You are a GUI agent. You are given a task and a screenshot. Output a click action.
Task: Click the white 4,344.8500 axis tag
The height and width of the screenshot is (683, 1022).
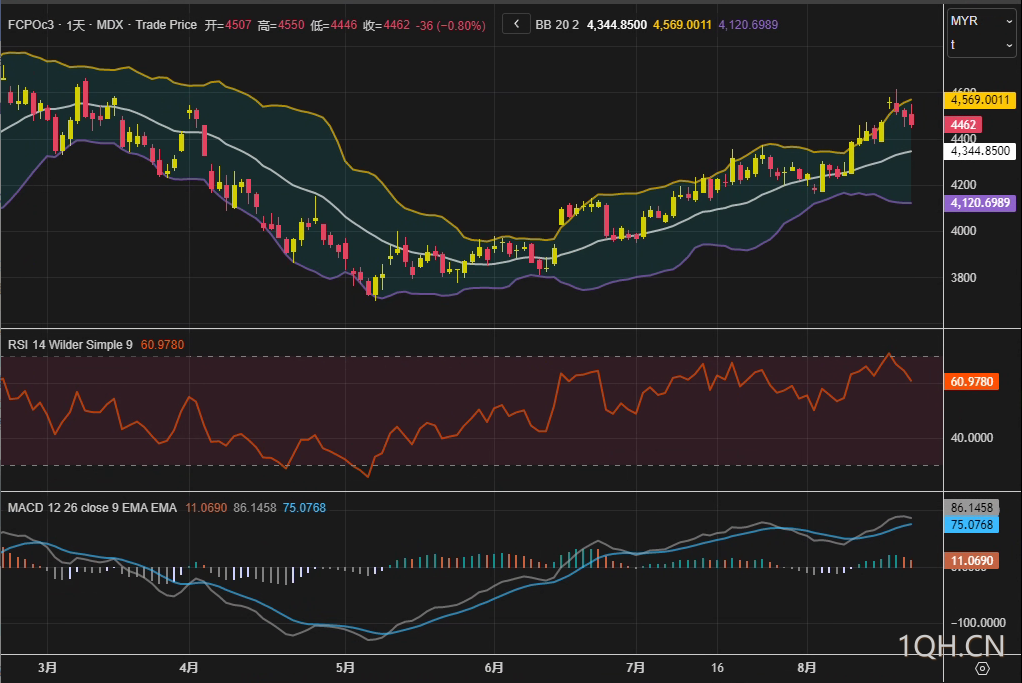tap(980, 151)
